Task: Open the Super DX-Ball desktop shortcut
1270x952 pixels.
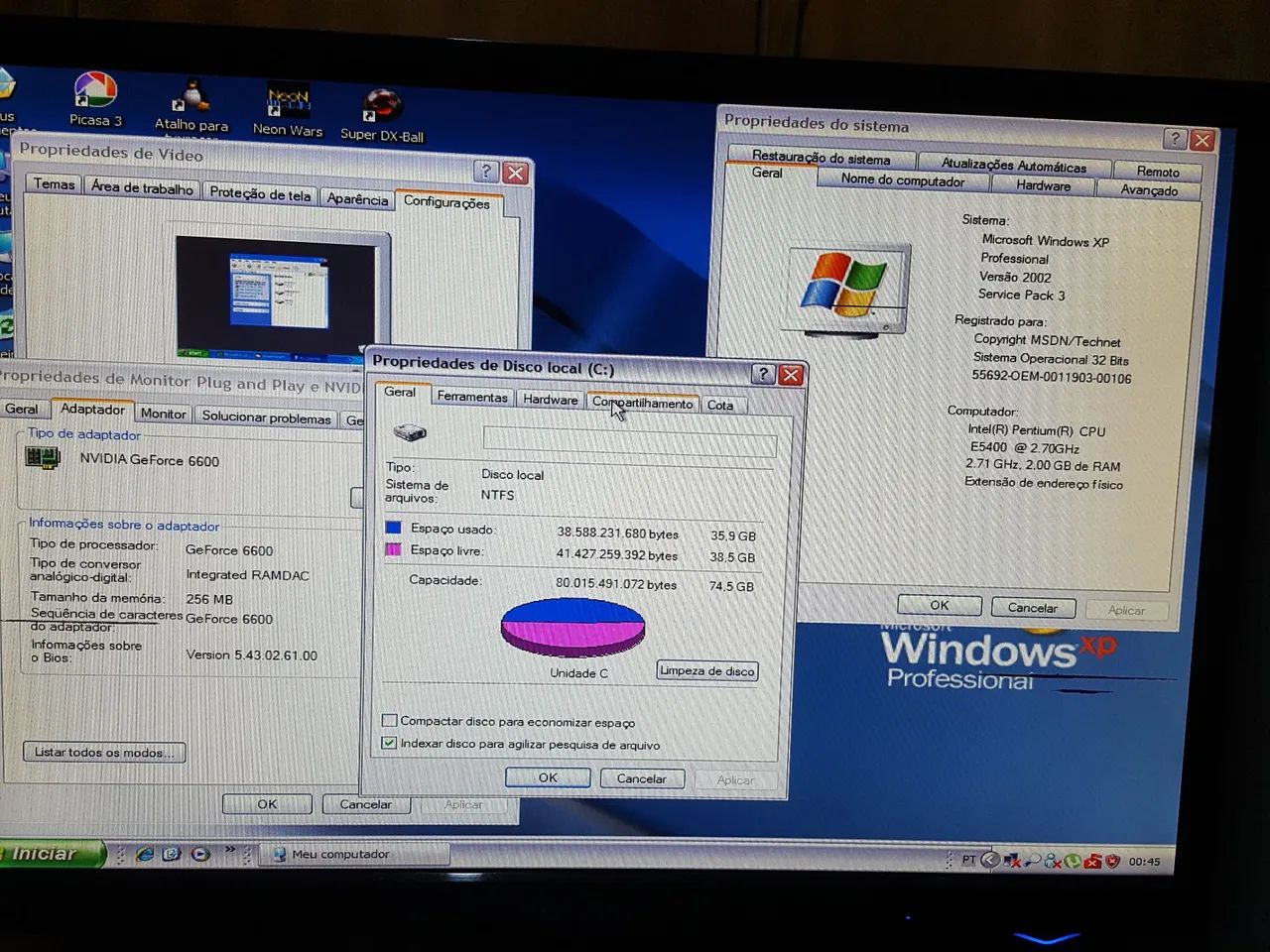Action: point(382,116)
